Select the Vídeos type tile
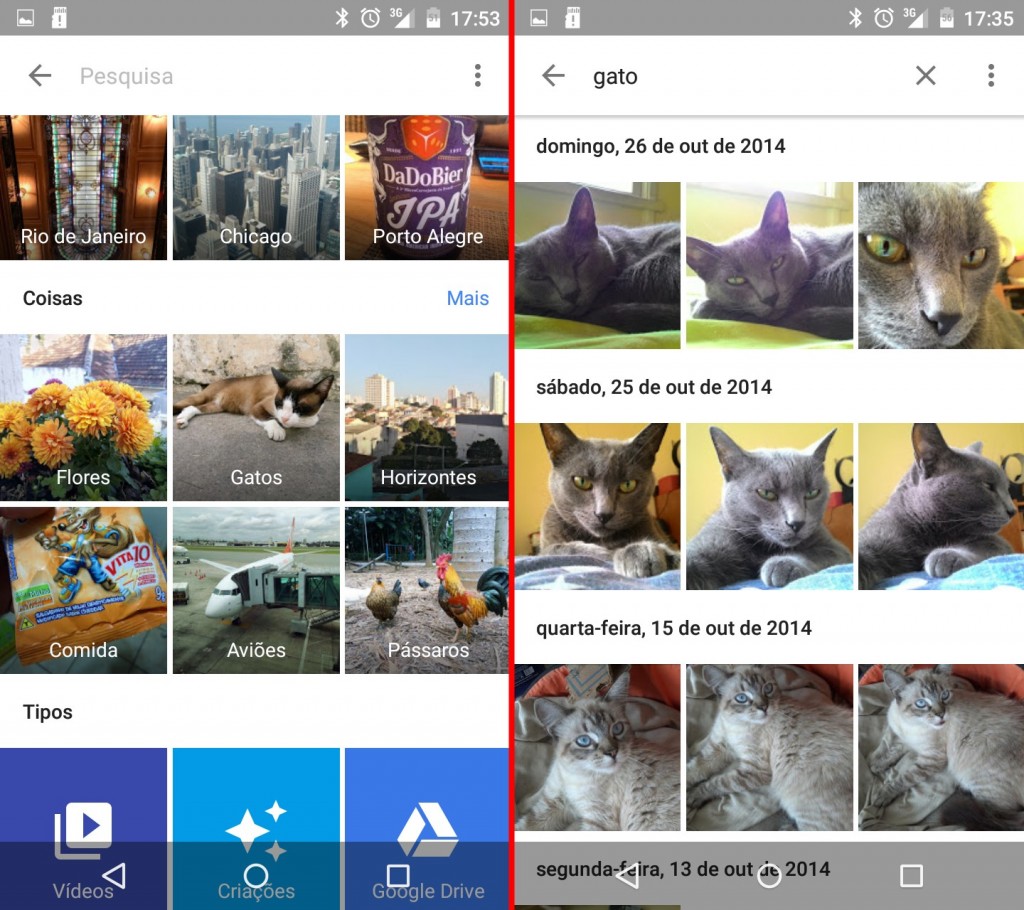The image size is (1024, 910). [x=84, y=828]
